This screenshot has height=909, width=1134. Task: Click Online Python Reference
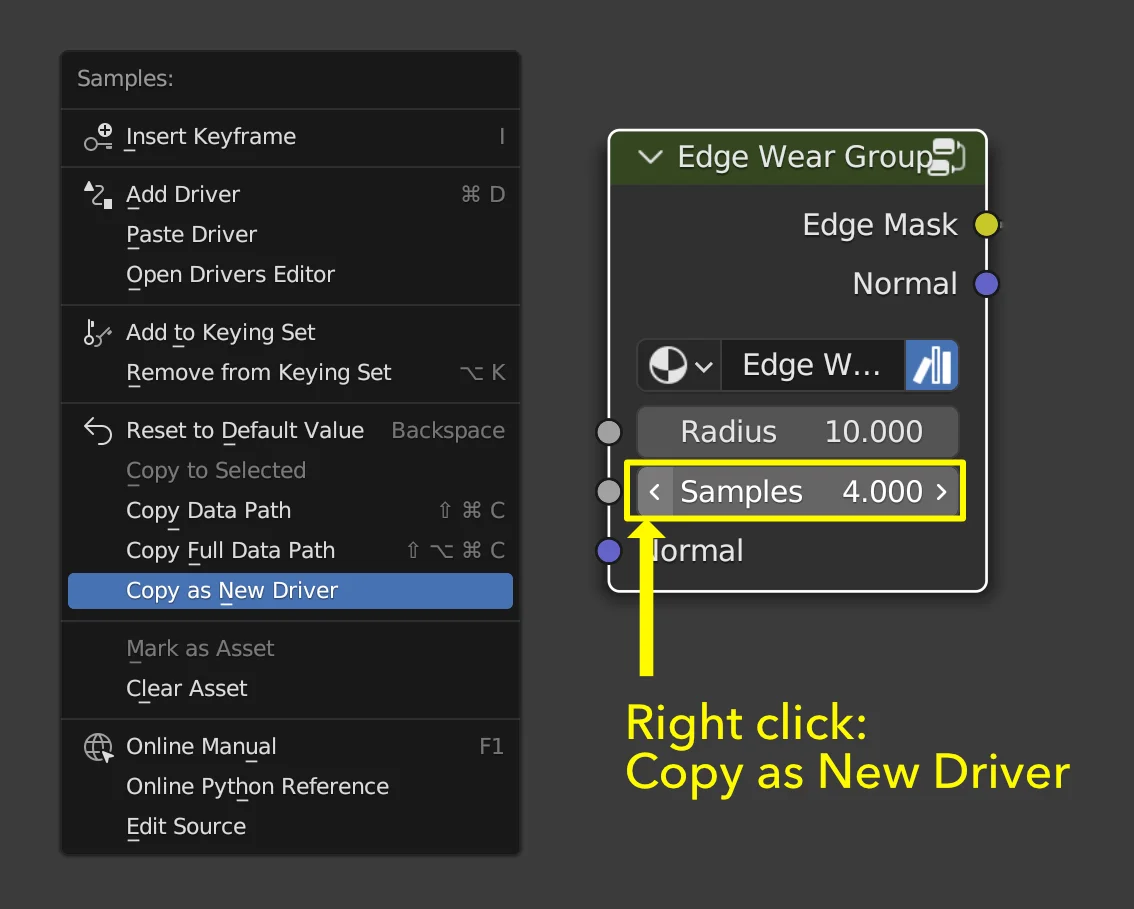click(257, 787)
